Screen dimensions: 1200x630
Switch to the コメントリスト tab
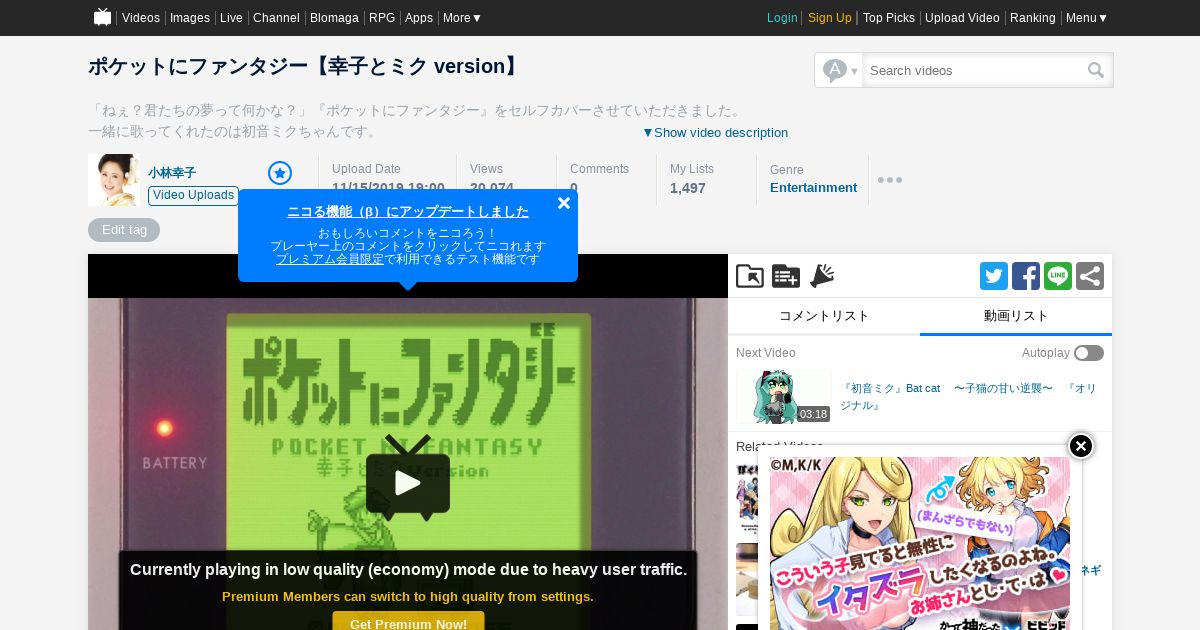824,316
